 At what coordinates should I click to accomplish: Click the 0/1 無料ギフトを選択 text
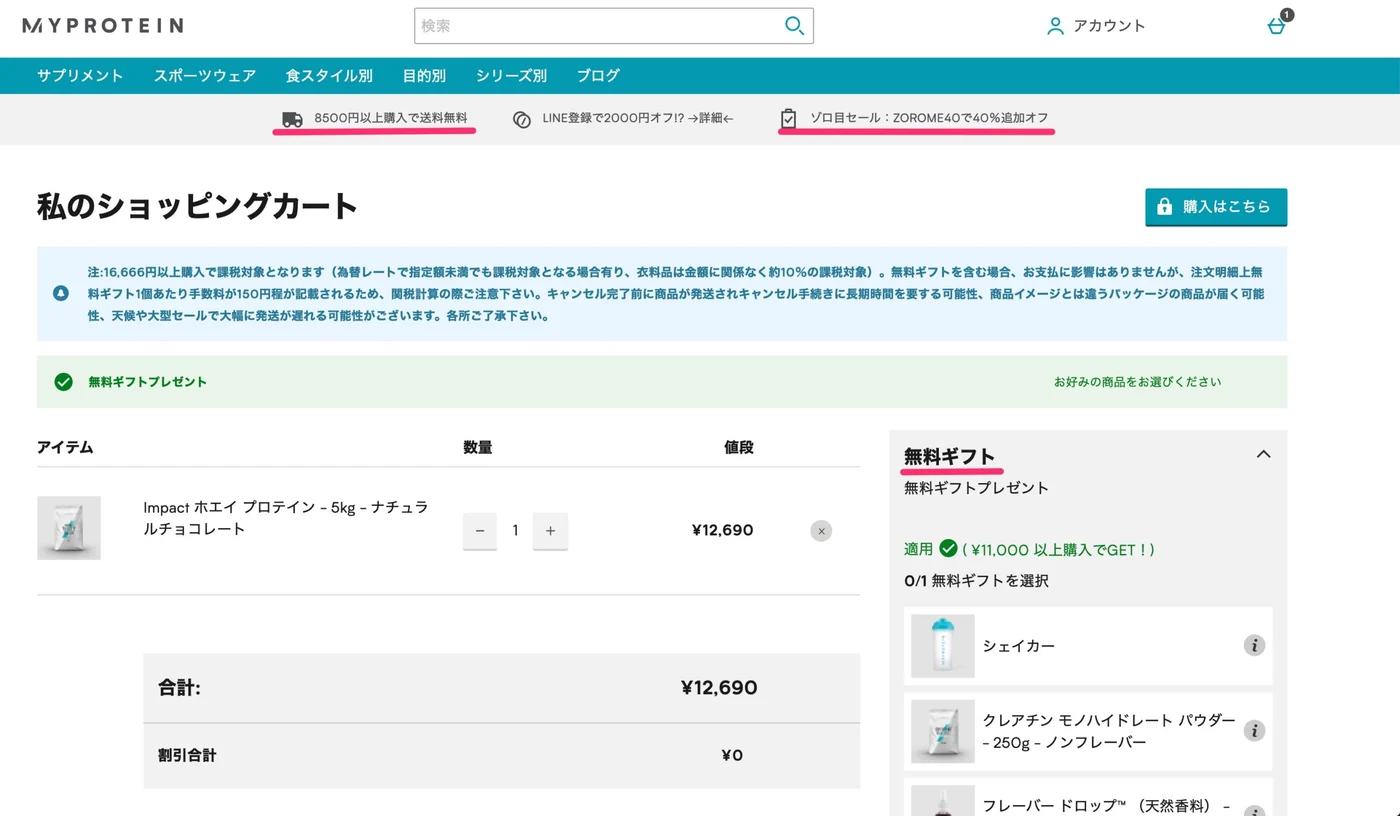click(x=976, y=581)
